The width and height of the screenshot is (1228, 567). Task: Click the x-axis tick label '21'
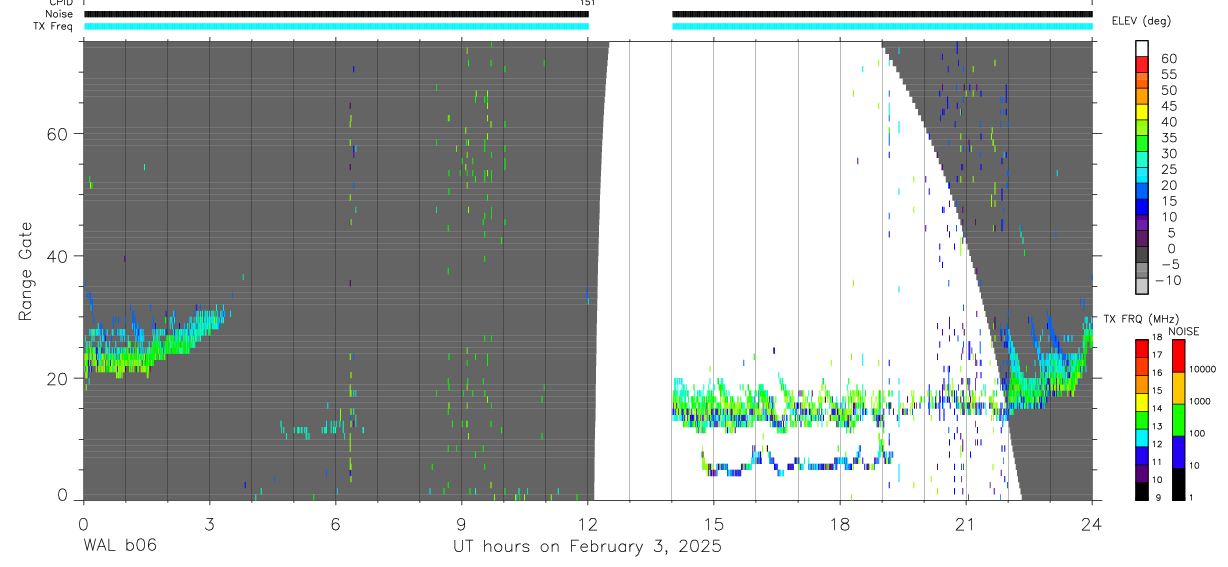pyautogui.click(x=966, y=522)
